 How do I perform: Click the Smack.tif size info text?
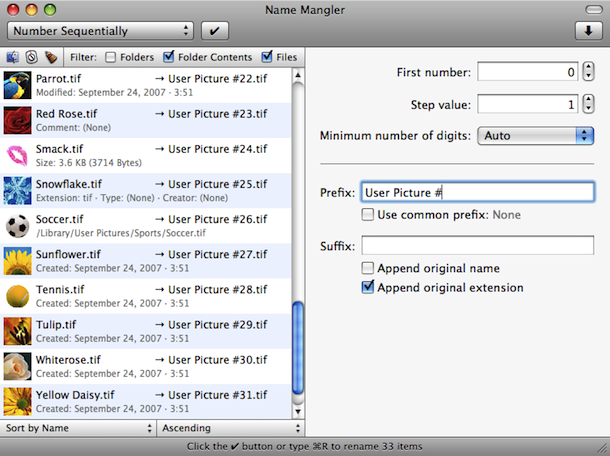89,163
